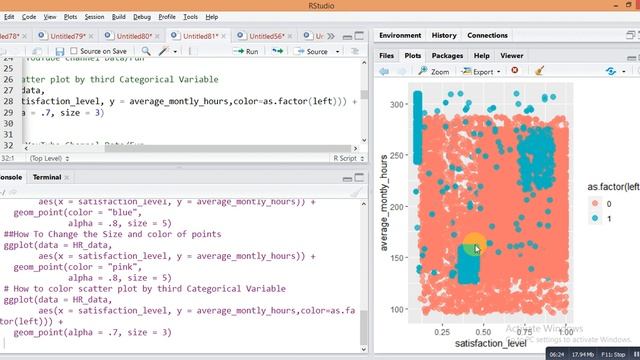Click legend swatch for factor 1

coord(595,218)
